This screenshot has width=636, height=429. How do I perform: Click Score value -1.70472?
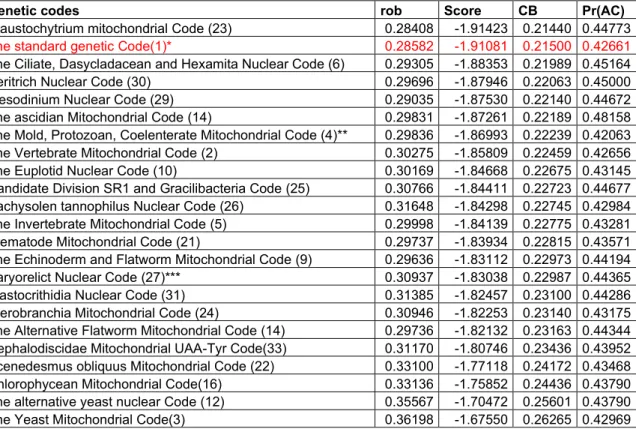coord(481,402)
